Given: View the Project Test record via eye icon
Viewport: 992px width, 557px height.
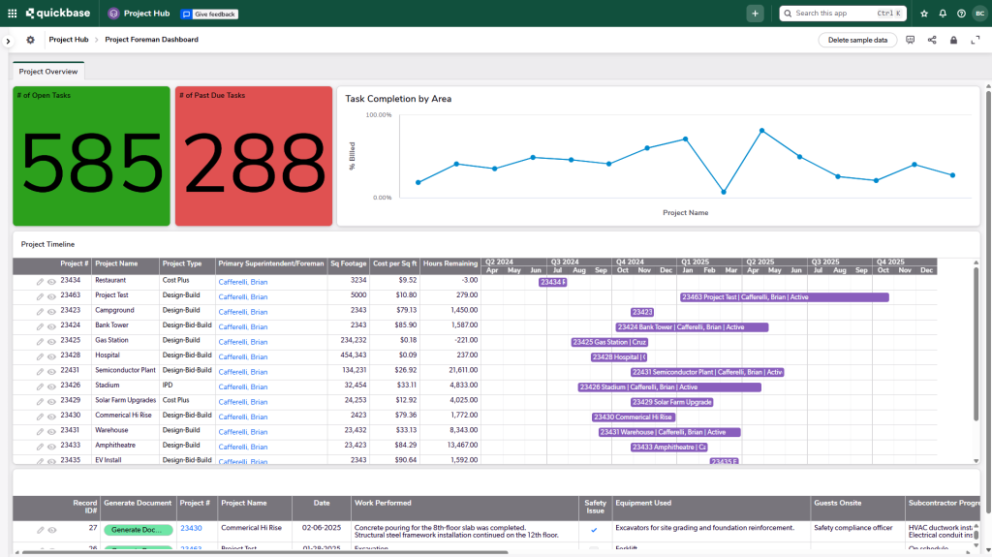Looking at the screenshot, I should [51, 297].
